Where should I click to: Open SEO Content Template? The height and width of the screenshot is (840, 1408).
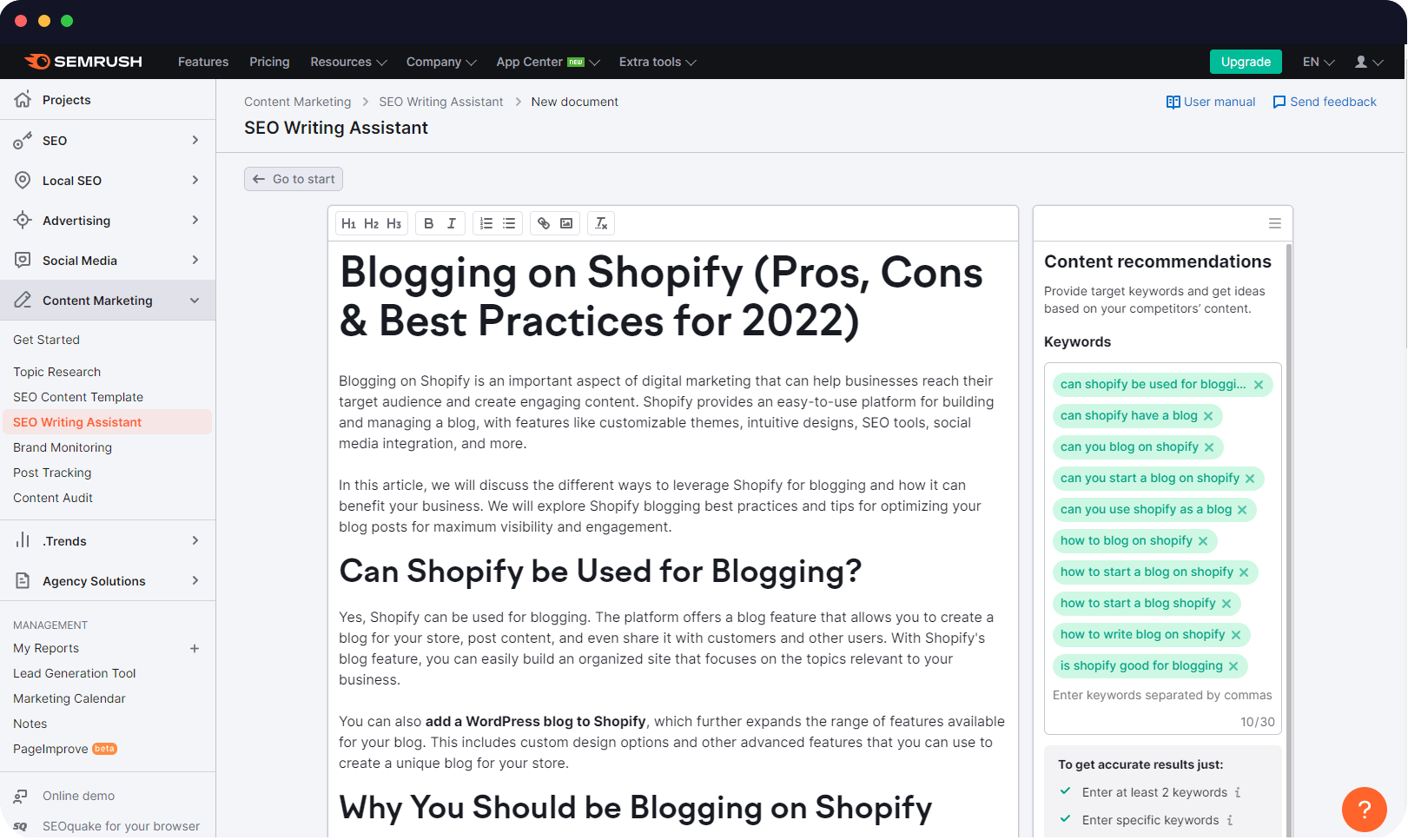(x=78, y=397)
